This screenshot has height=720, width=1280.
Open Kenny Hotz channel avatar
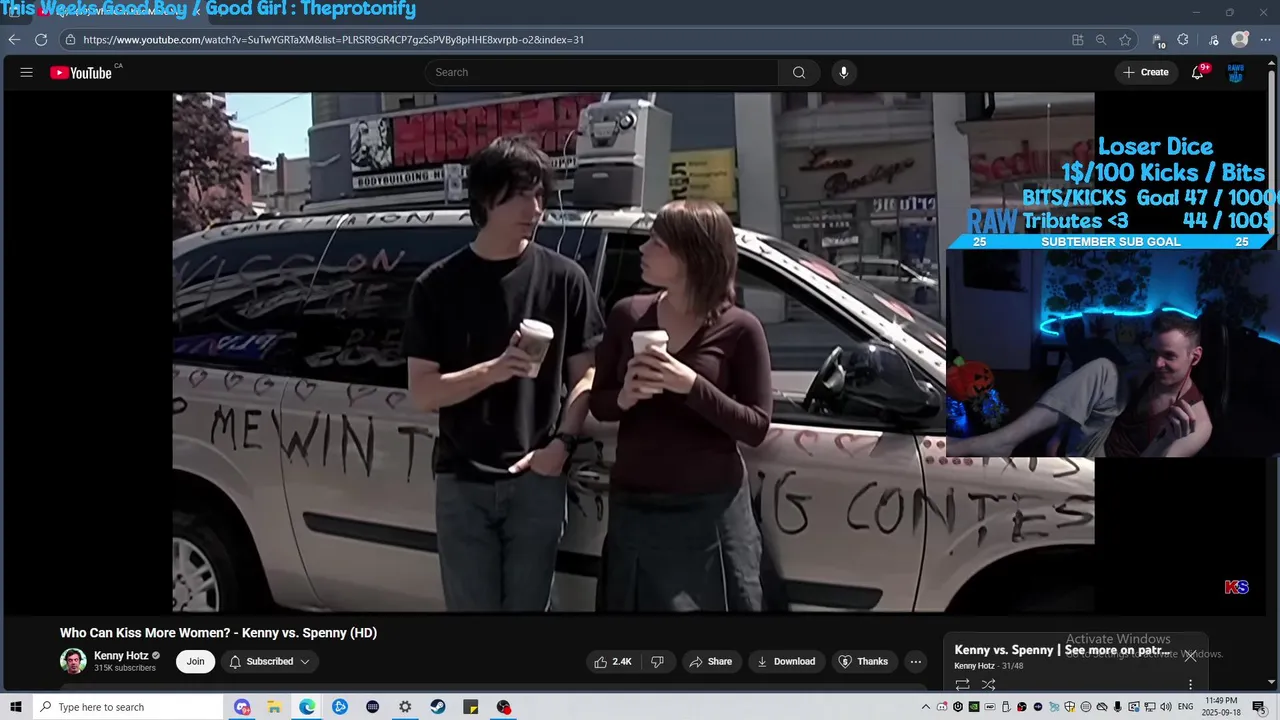(73, 661)
